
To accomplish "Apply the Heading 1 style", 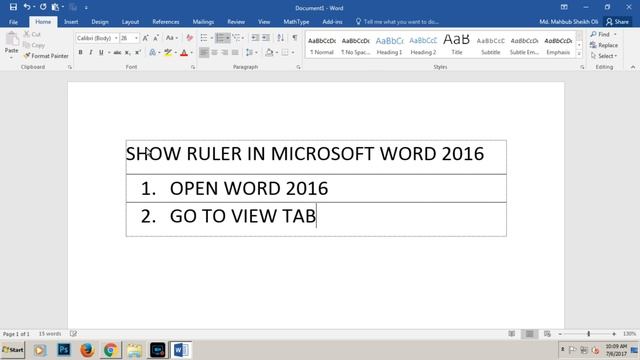I will pyautogui.click(x=389, y=45).
